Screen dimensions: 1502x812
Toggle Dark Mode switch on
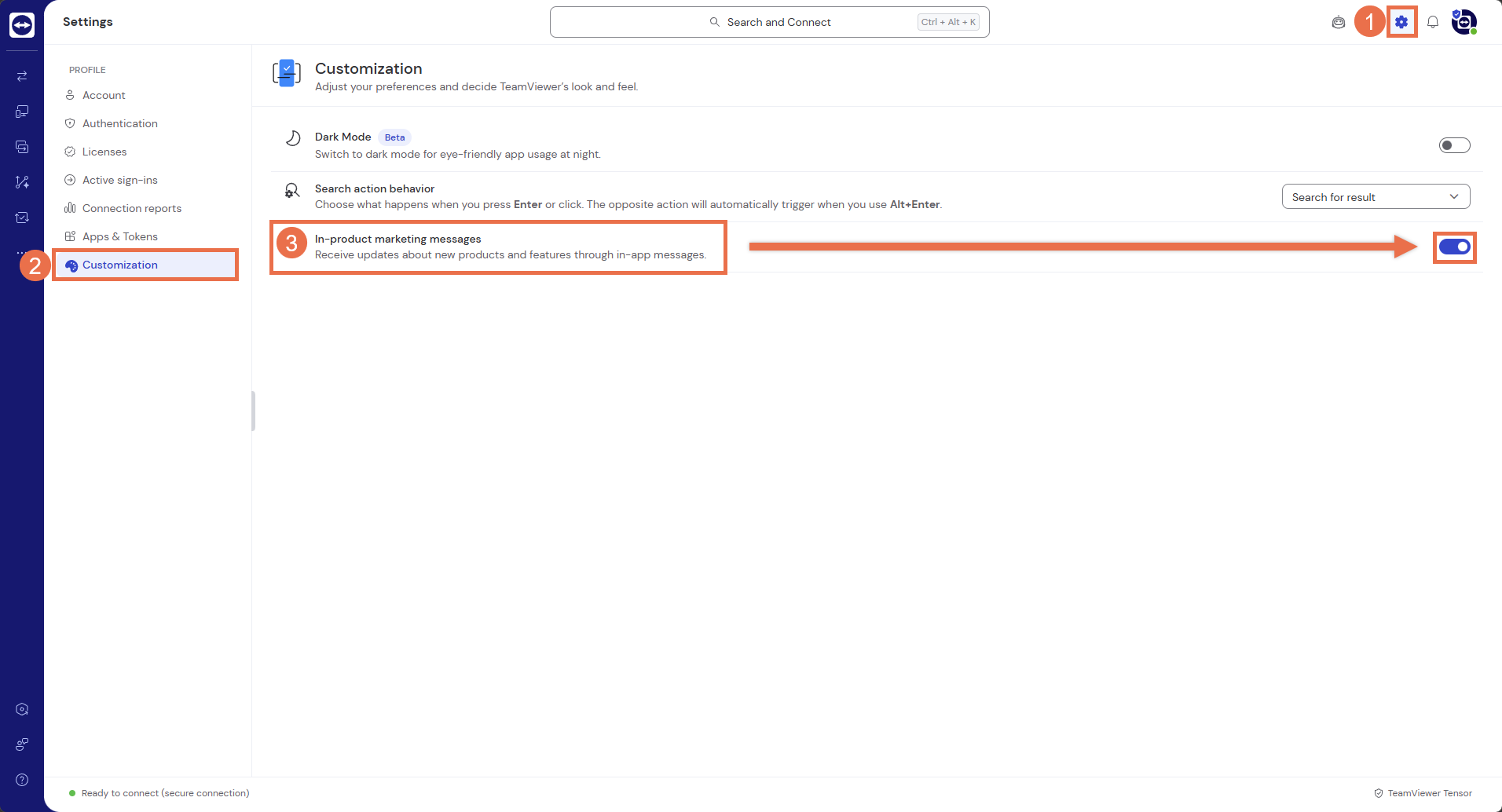coord(1454,145)
